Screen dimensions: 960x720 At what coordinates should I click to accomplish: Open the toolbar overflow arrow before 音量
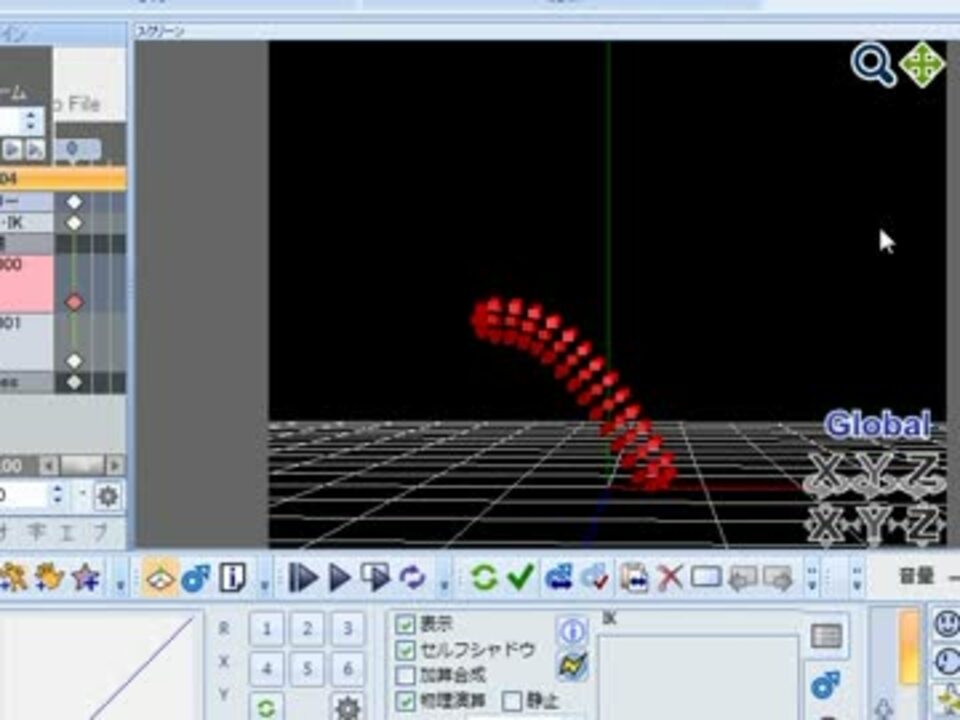click(x=857, y=579)
